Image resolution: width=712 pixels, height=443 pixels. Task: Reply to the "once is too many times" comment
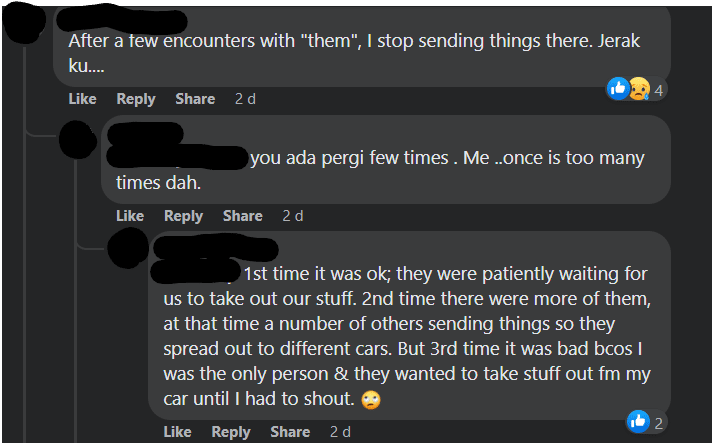tap(184, 216)
